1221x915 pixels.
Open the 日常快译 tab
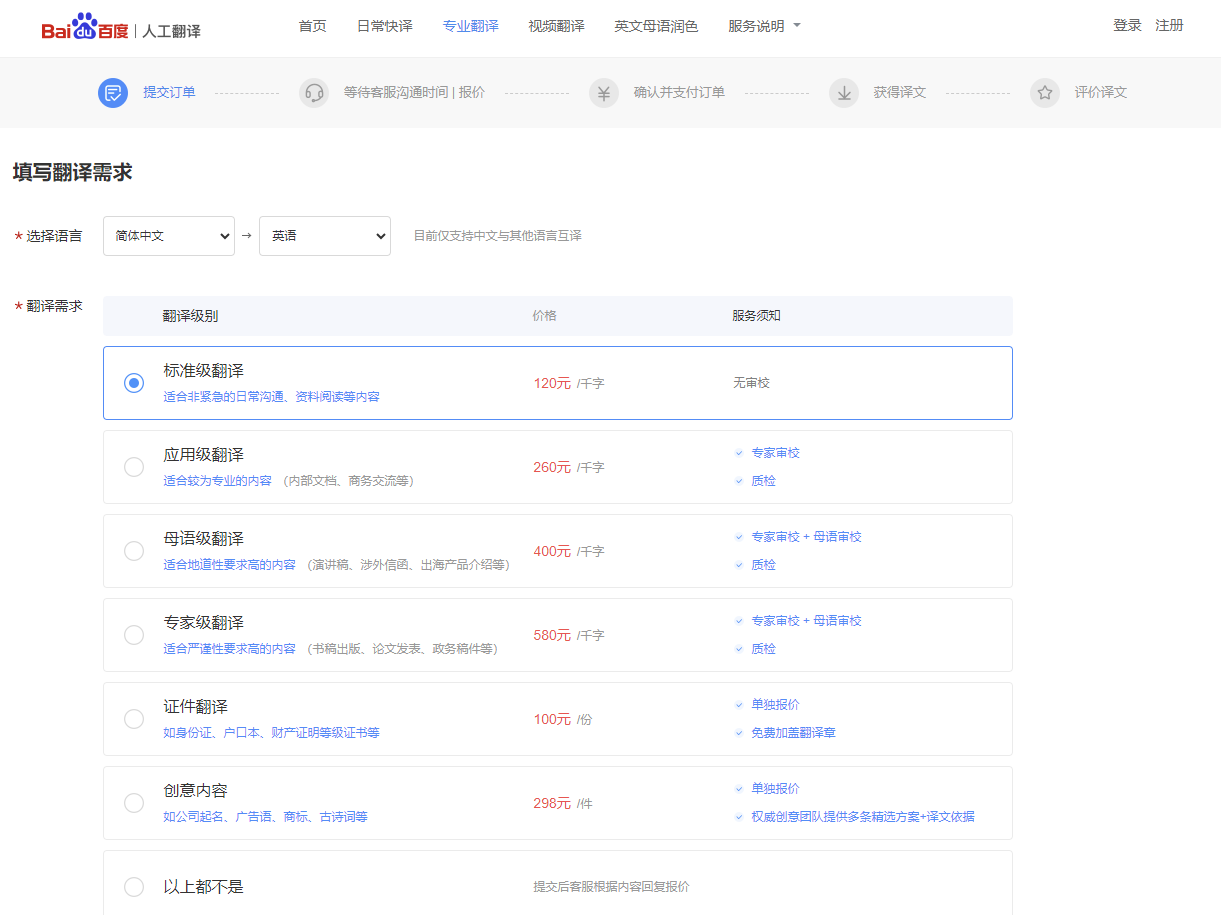coord(384,26)
